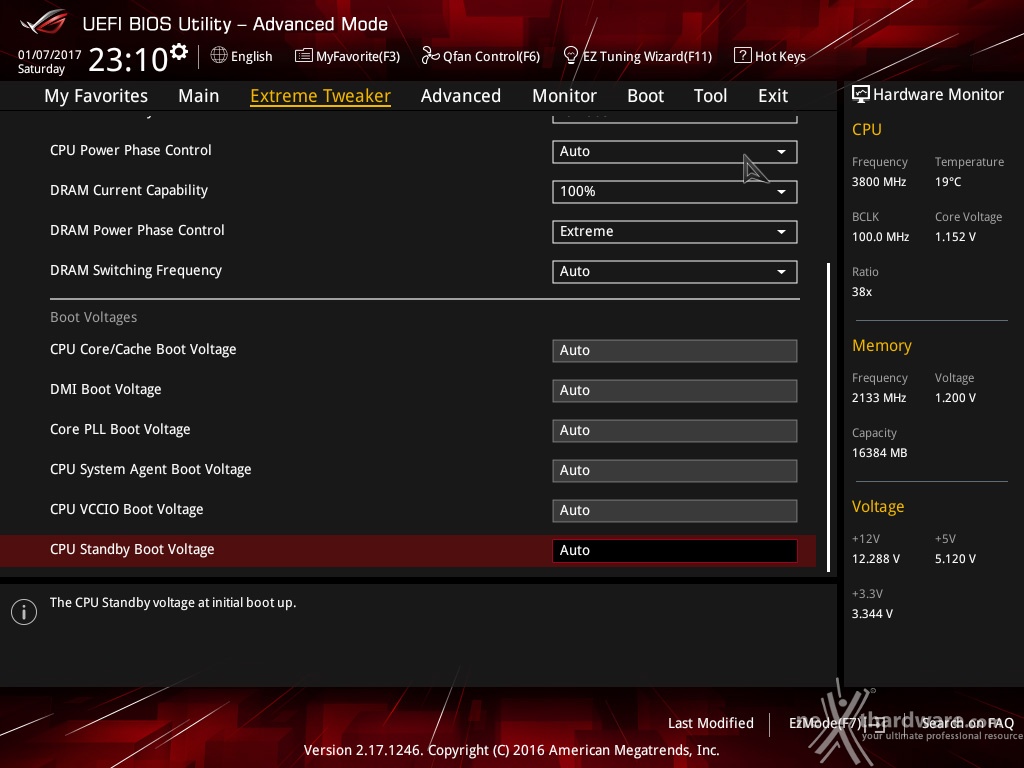Expand DRAM Current Capability dropdown

tap(675, 191)
